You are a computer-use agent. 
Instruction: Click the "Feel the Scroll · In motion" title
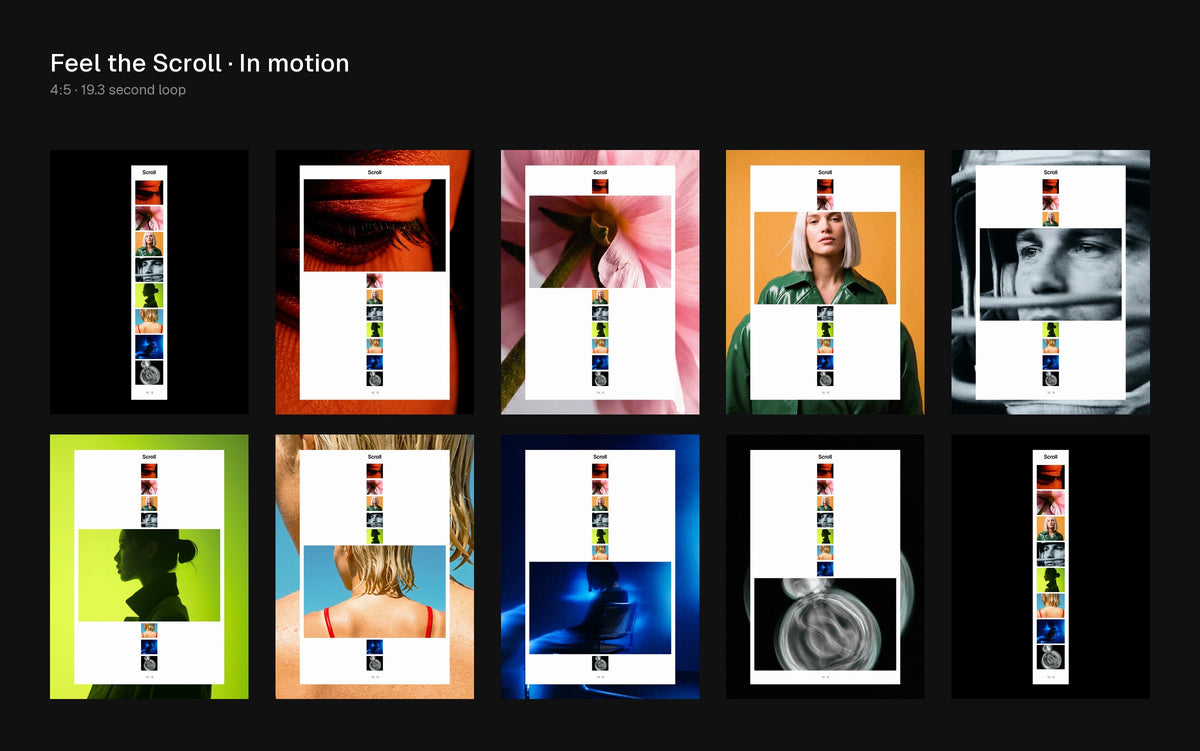(x=200, y=63)
